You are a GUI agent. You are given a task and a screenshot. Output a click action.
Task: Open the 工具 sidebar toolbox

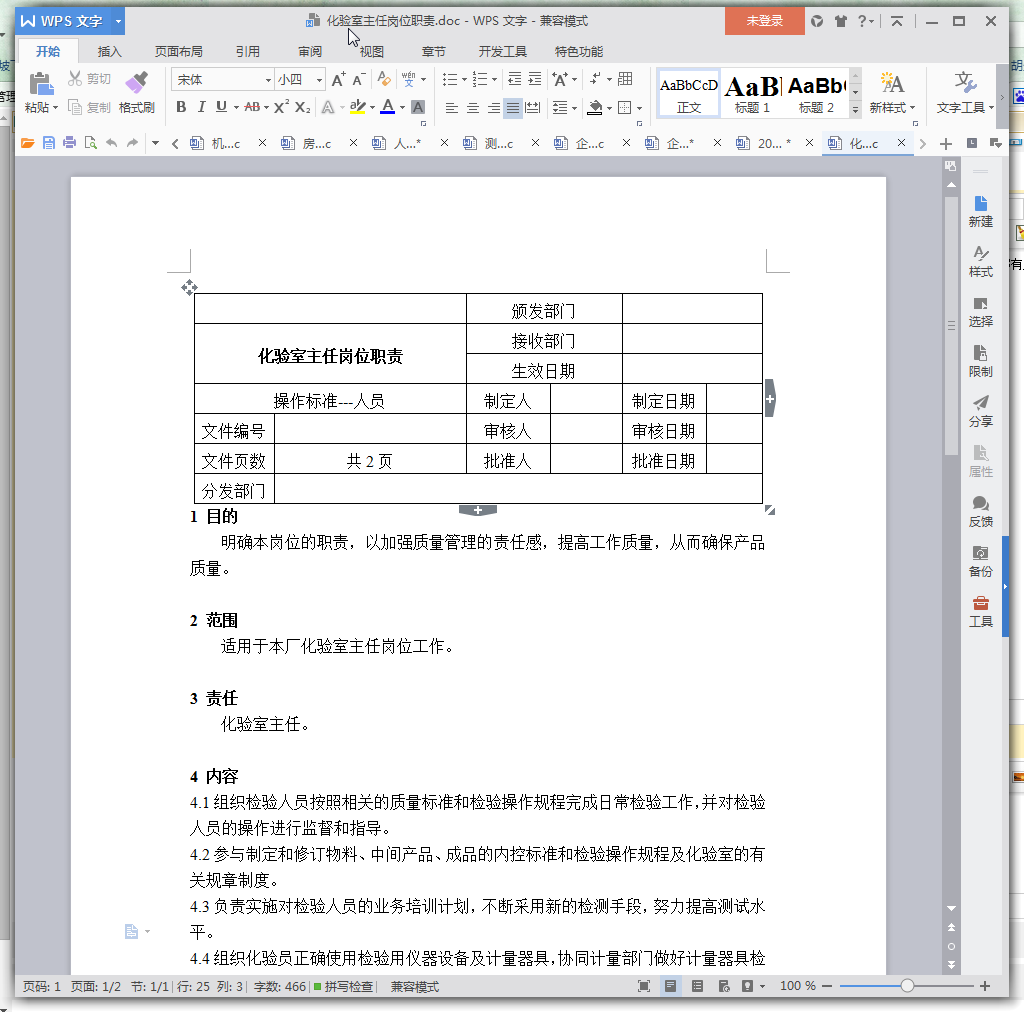pyautogui.click(x=980, y=611)
